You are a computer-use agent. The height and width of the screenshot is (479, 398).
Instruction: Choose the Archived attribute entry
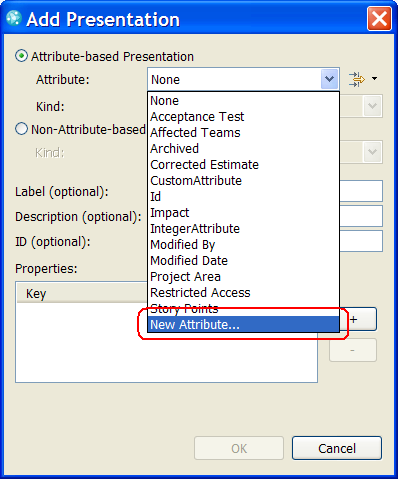(174, 149)
